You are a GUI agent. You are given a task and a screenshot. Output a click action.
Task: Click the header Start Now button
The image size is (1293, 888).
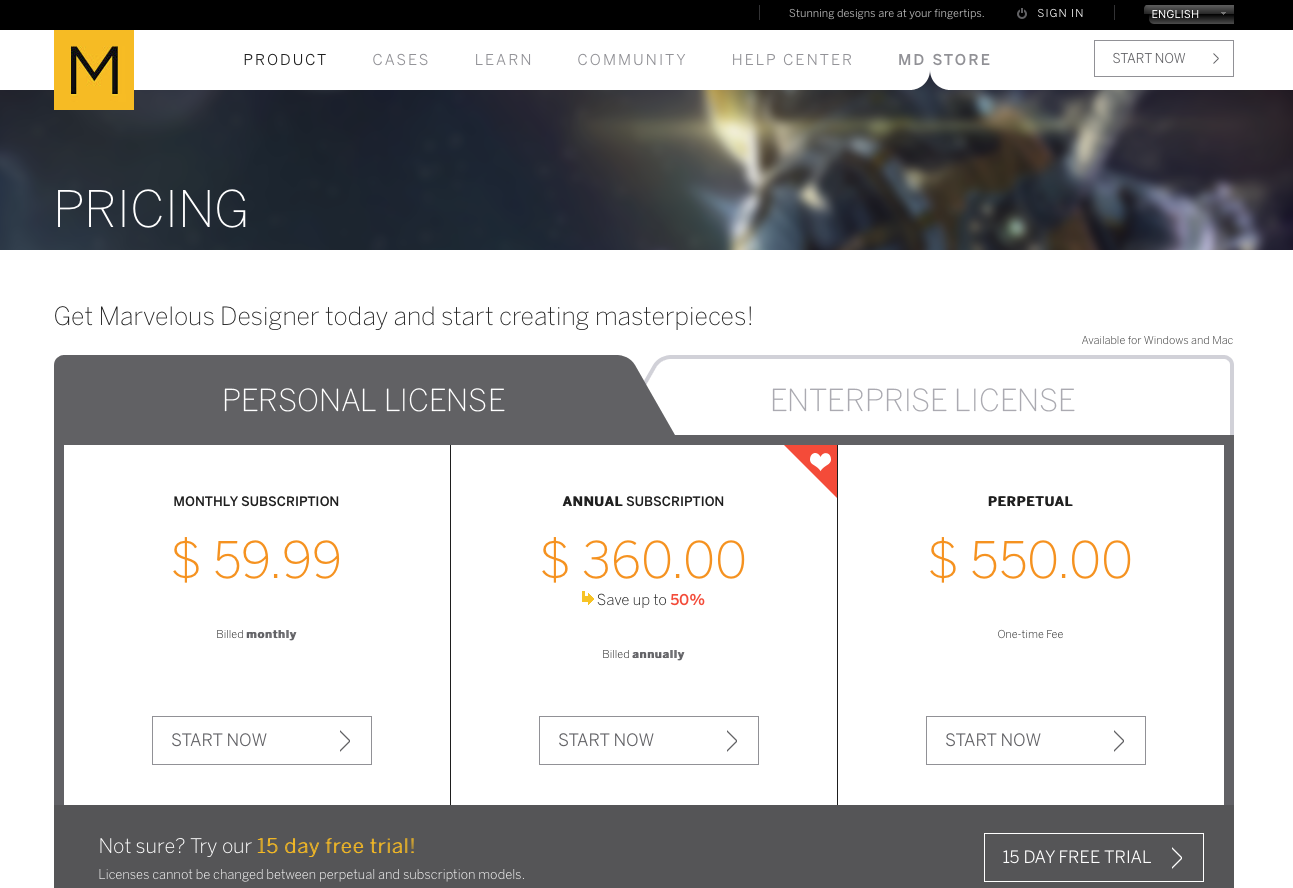tap(1164, 59)
